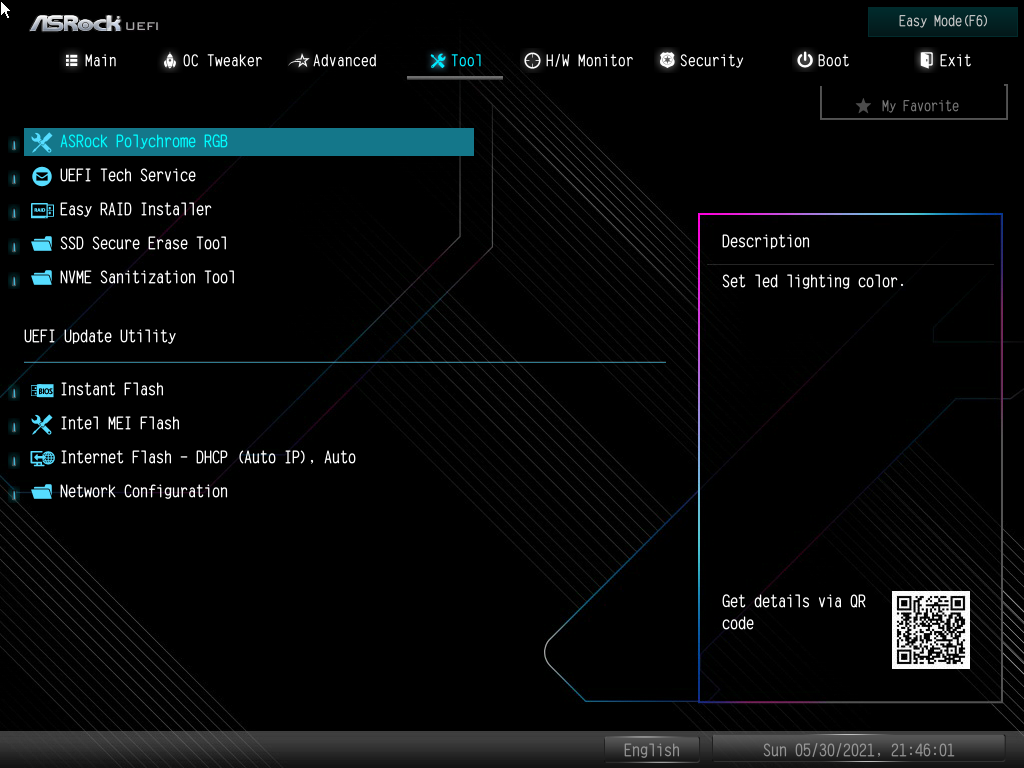Click the Internet Flash globe icon
This screenshot has height=768, width=1024.
[42, 458]
